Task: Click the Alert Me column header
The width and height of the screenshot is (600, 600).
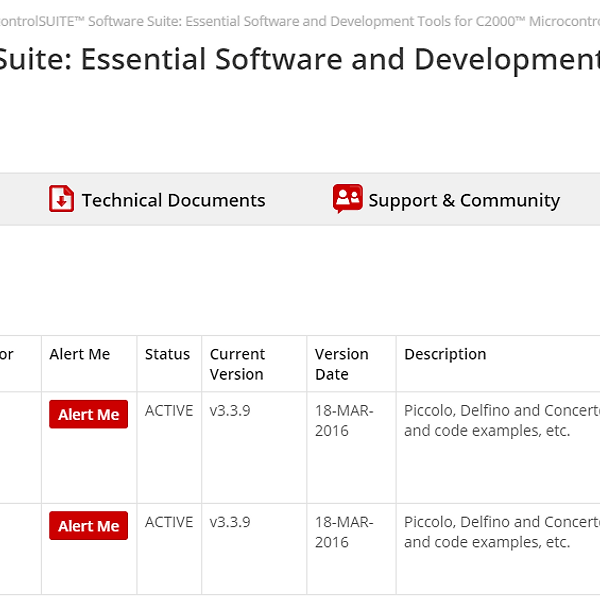Action: pos(80,354)
